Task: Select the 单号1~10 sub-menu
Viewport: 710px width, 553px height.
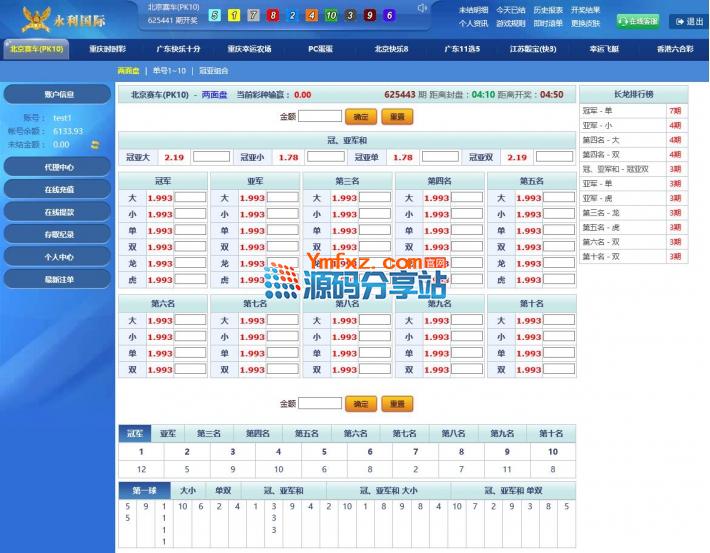Action: coord(169,71)
